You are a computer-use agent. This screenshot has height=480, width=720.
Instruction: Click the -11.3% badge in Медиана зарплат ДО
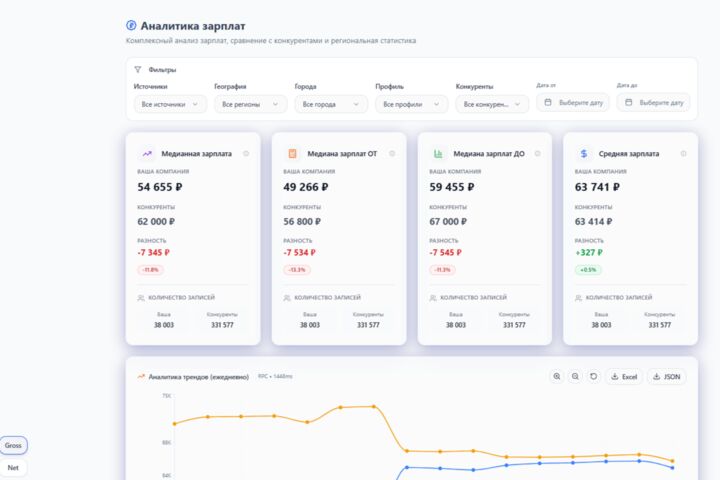(443, 270)
